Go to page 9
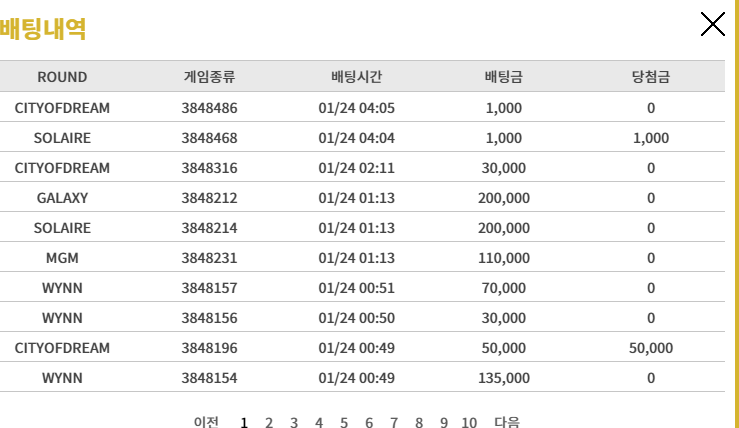 [443, 422]
